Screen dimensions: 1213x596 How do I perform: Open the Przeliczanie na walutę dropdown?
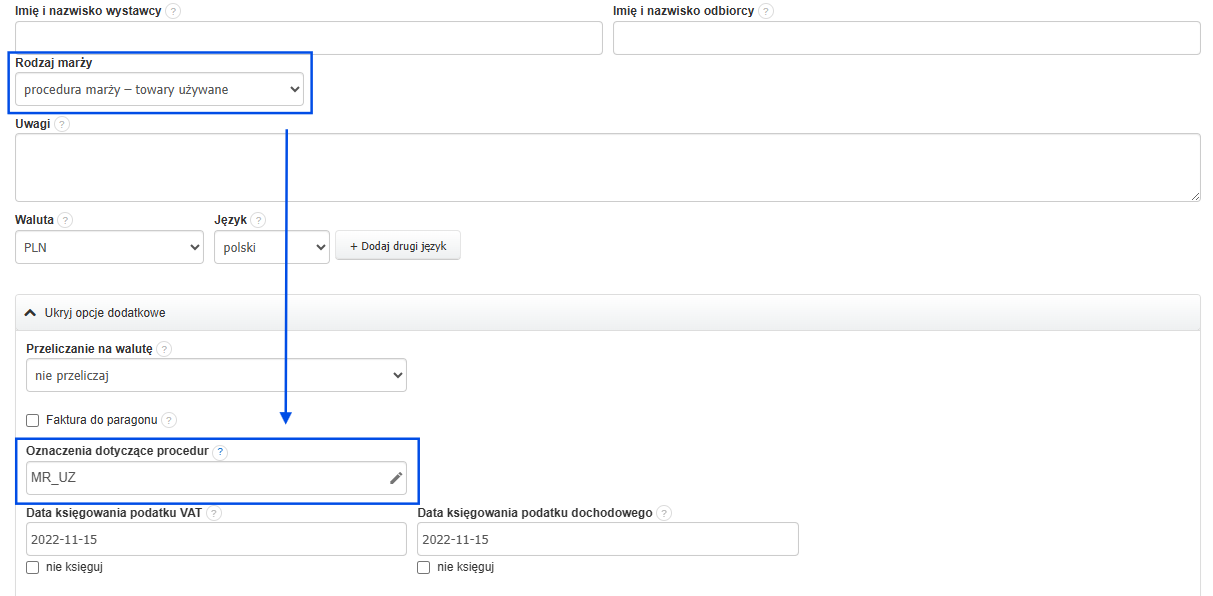[x=216, y=375]
